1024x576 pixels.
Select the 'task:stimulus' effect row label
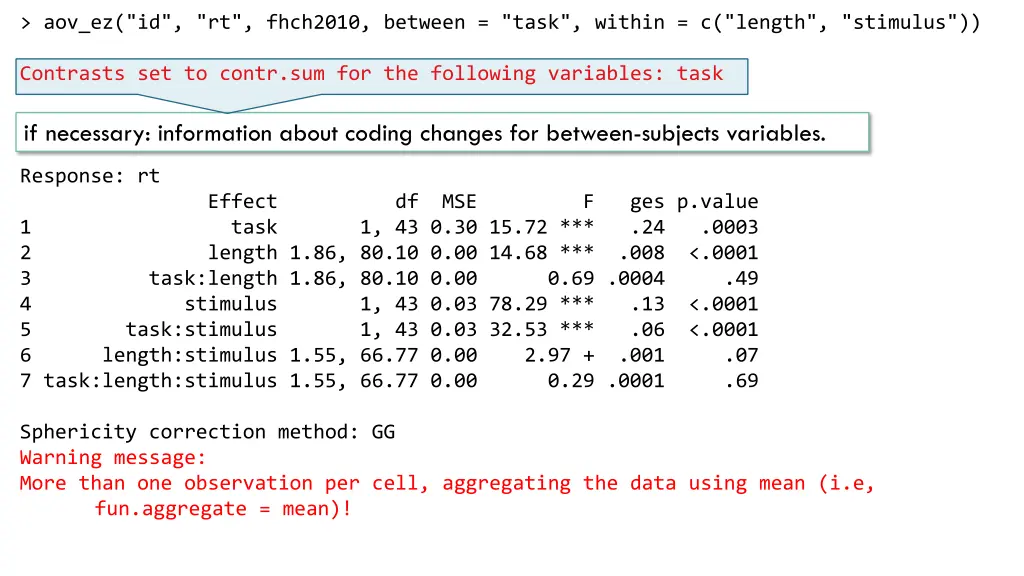click(201, 330)
